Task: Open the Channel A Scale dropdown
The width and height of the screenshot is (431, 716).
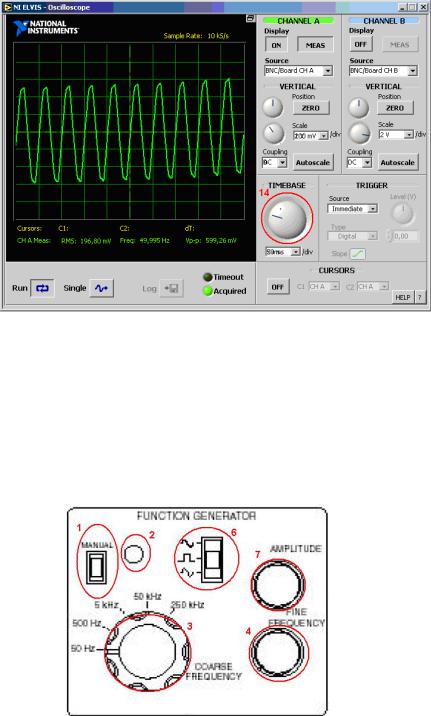Action: coord(324,136)
